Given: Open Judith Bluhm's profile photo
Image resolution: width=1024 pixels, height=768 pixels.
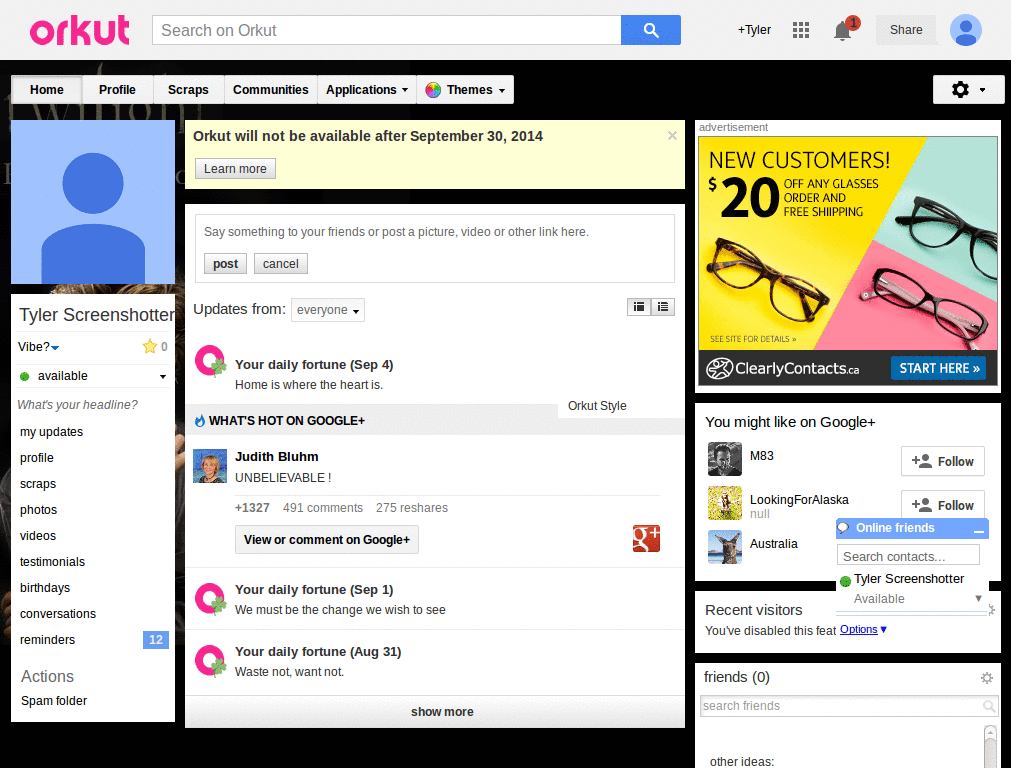Looking at the screenshot, I should (210, 466).
